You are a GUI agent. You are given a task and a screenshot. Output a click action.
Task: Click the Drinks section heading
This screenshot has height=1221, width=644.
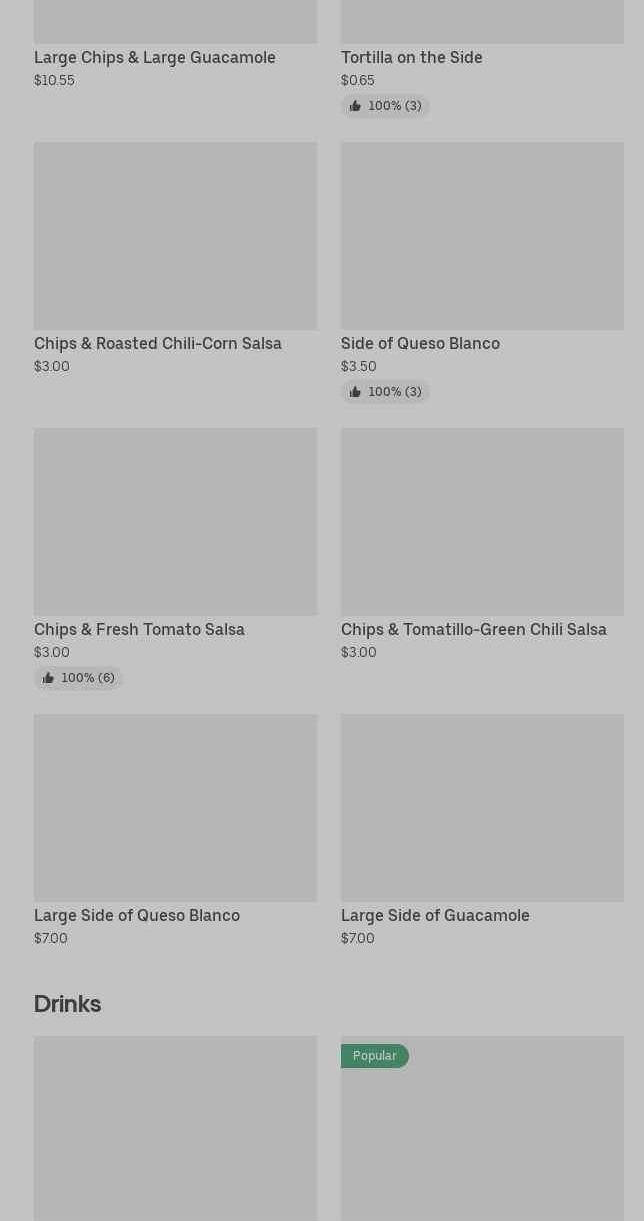67,1004
